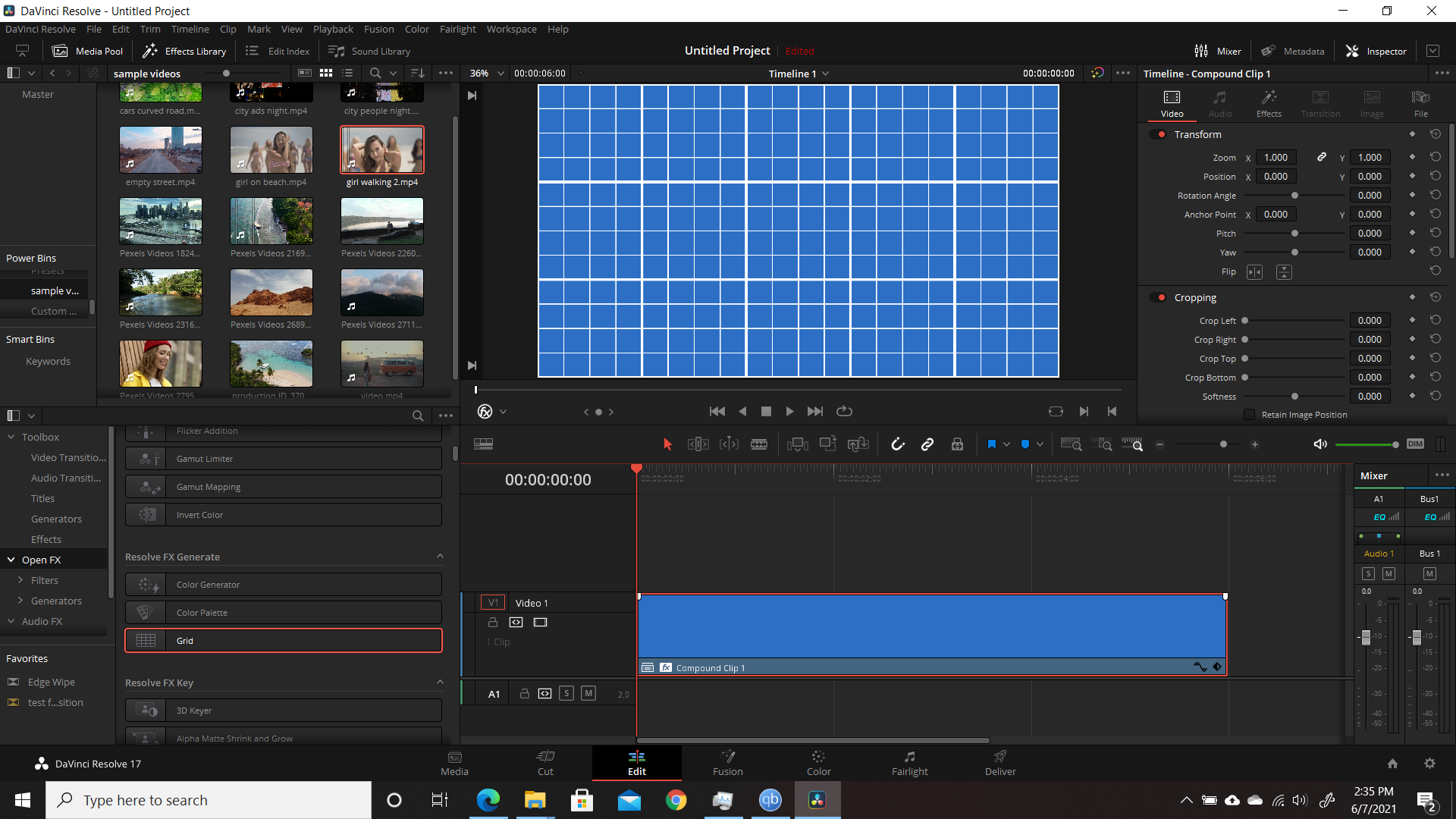Reset the Transform section

click(x=1436, y=134)
